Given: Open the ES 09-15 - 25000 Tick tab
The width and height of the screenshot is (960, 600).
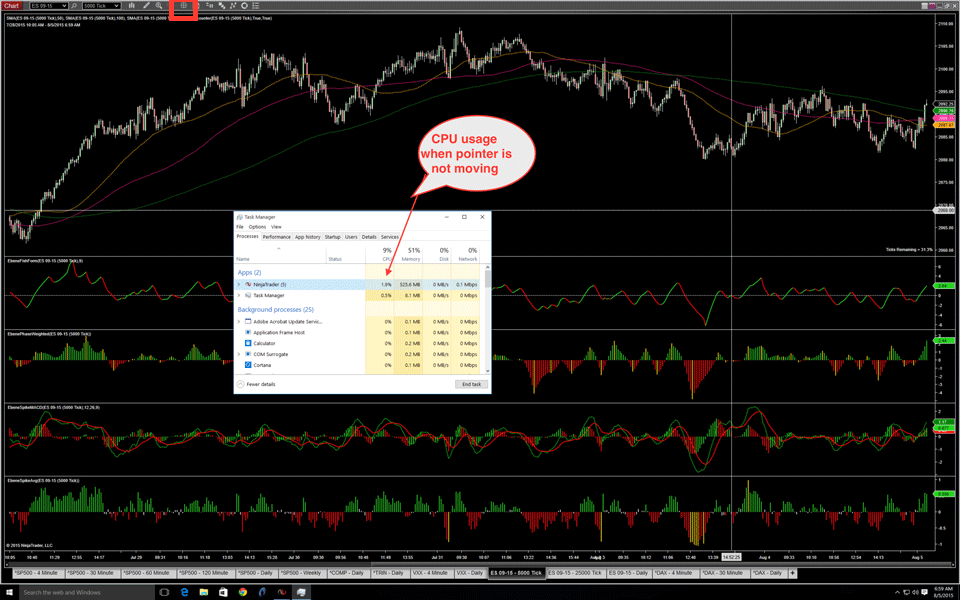Looking at the screenshot, I should pos(576,573).
